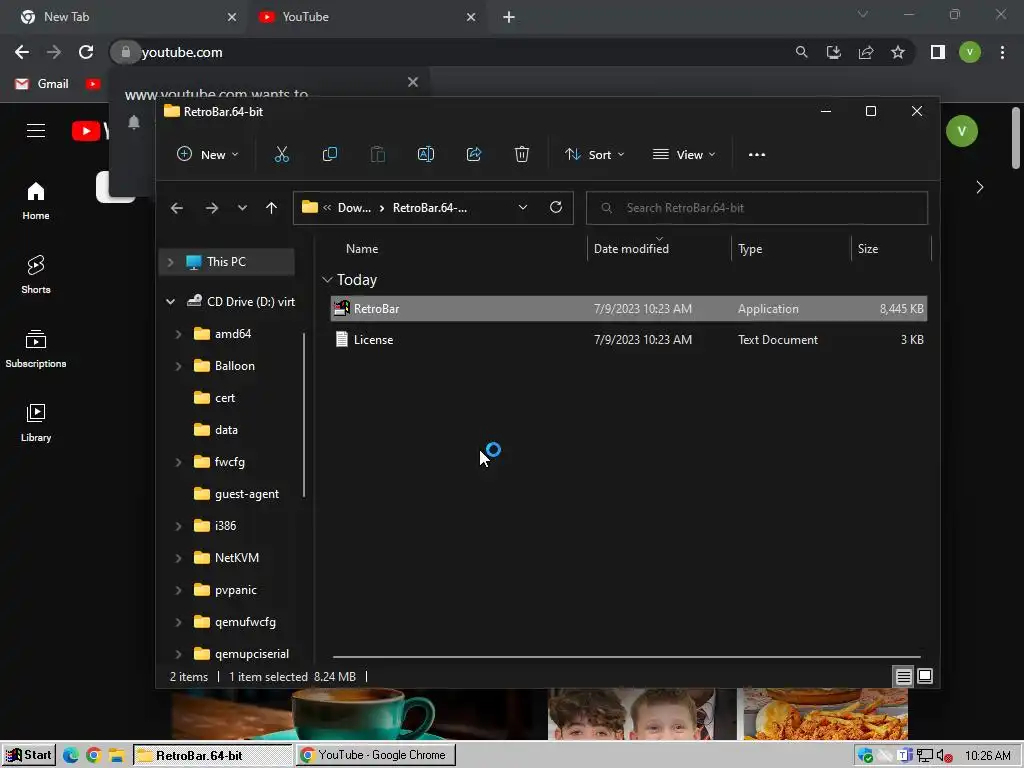Collapse CD Drive (D:) tree node

170,302
